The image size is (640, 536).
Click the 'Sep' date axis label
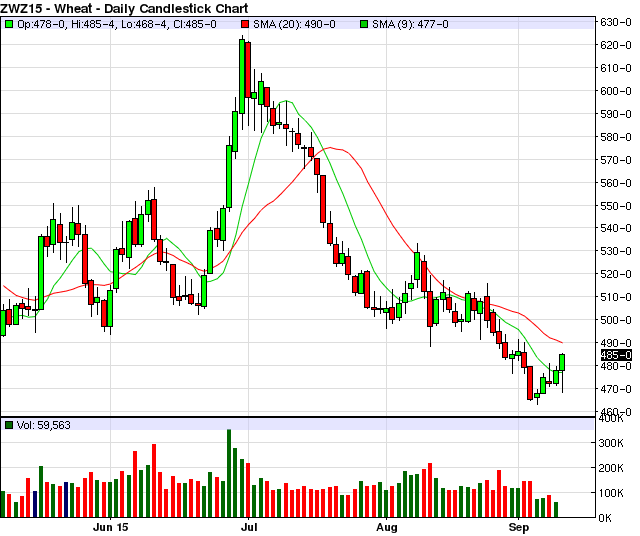pos(518,527)
